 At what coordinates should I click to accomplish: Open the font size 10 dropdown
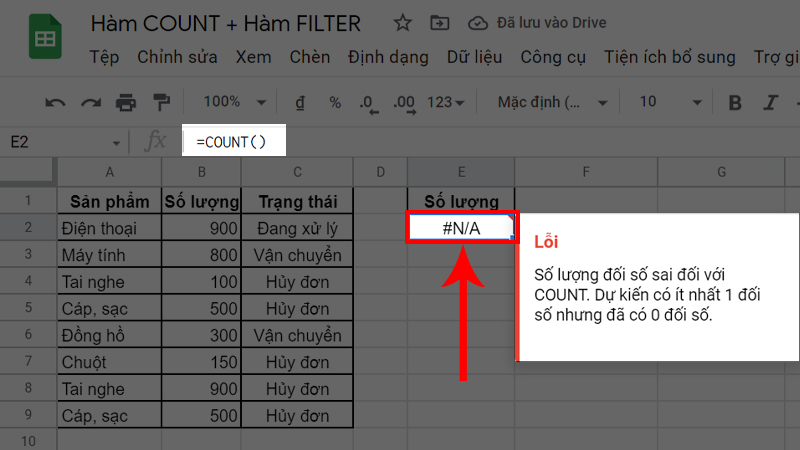click(x=667, y=102)
